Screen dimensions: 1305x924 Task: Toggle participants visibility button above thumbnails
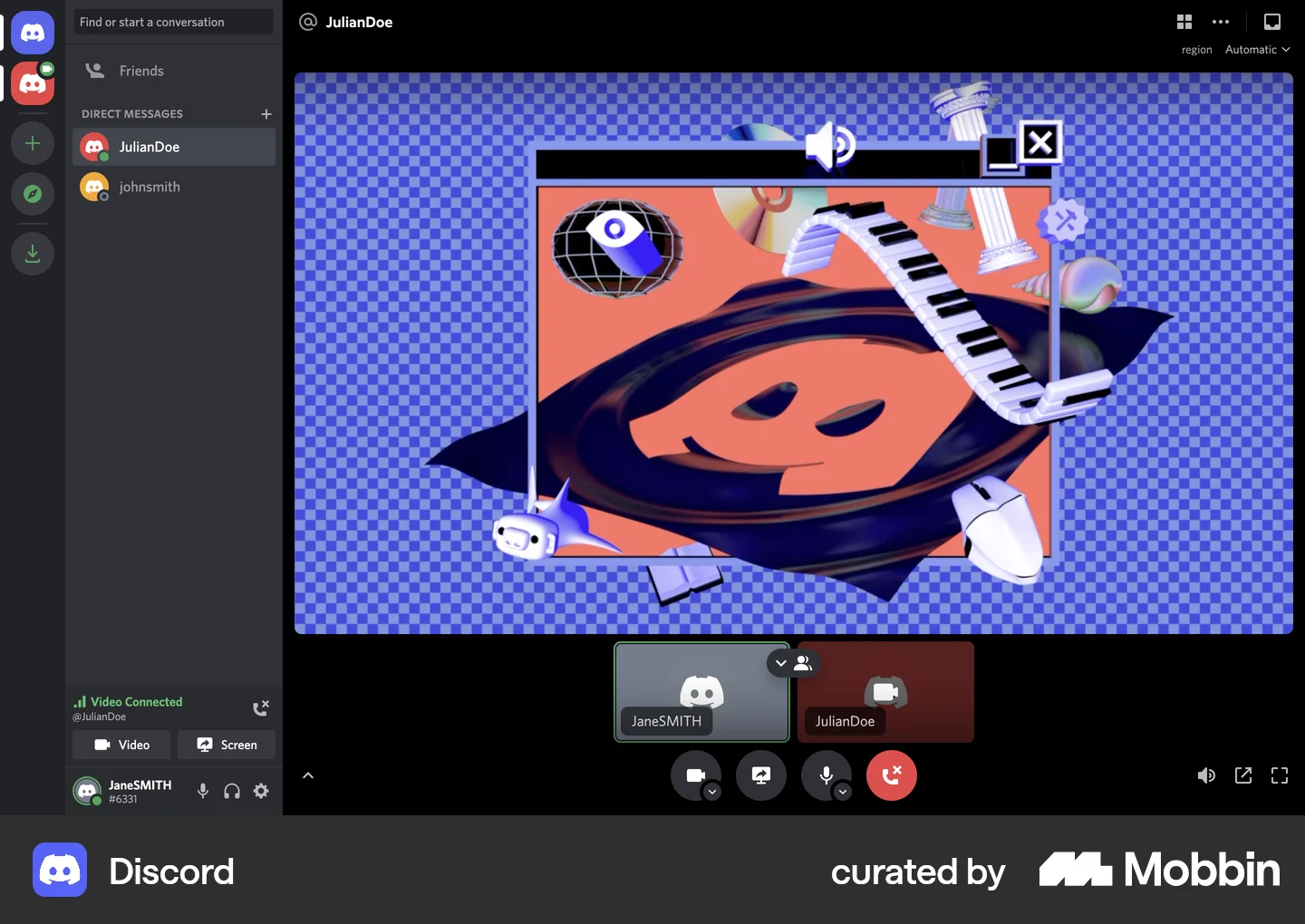click(793, 663)
